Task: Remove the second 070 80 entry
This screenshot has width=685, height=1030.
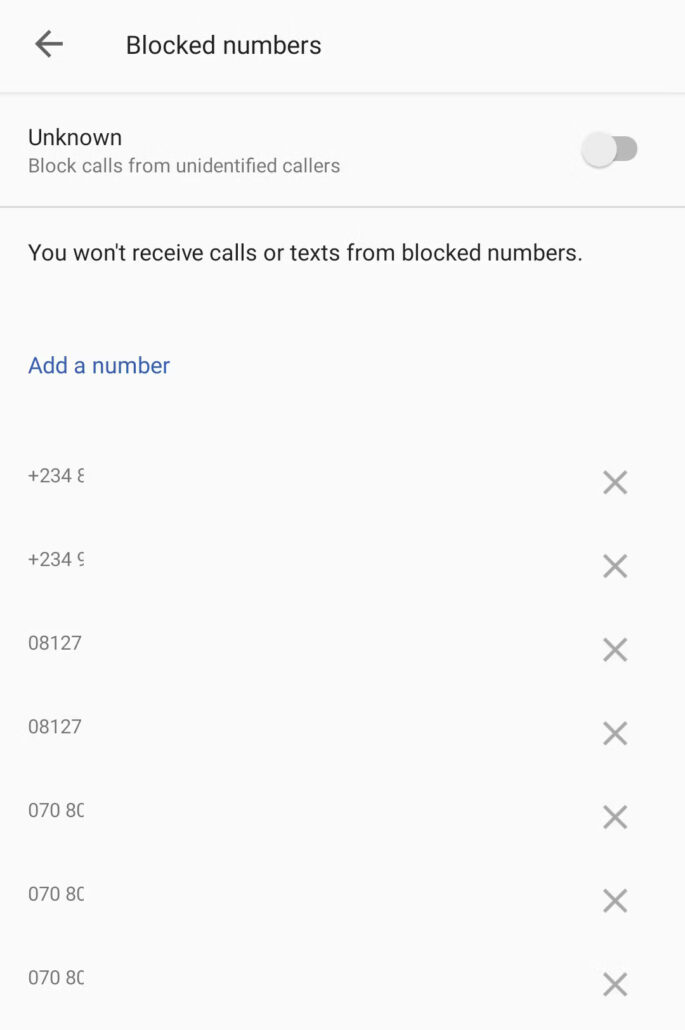Action: pos(615,901)
